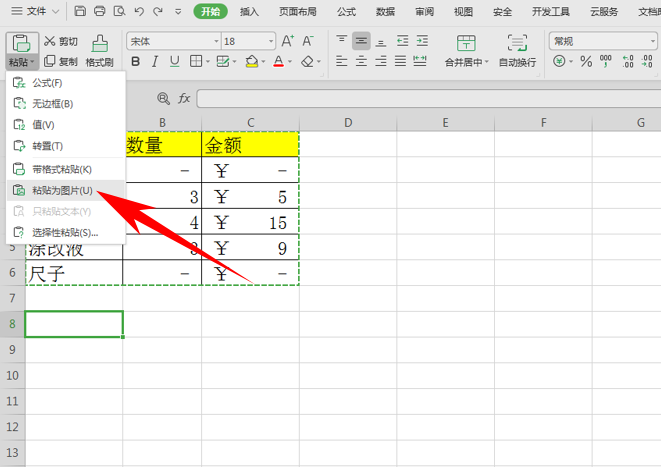Toggle vertical middle alignment
The width and height of the screenshot is (661, 471).
pos(361,41)
